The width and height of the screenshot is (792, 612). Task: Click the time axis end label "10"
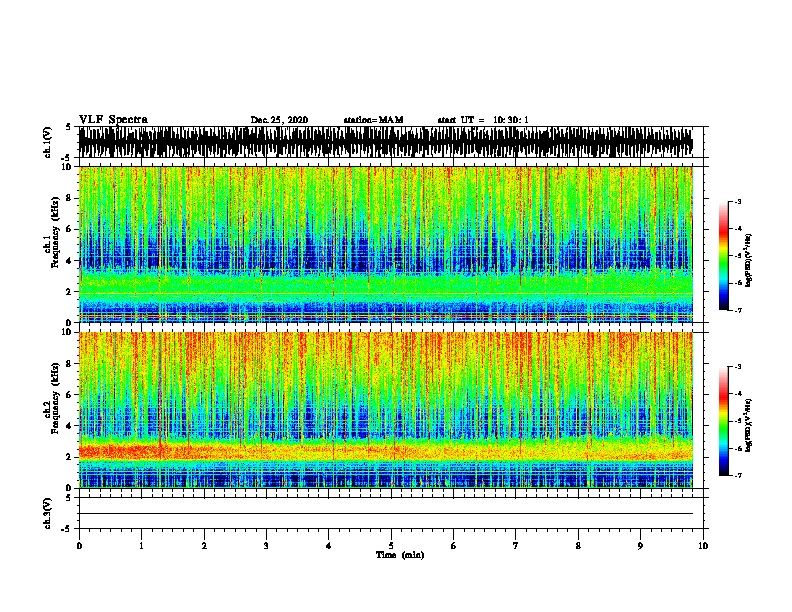coord(703,546)
